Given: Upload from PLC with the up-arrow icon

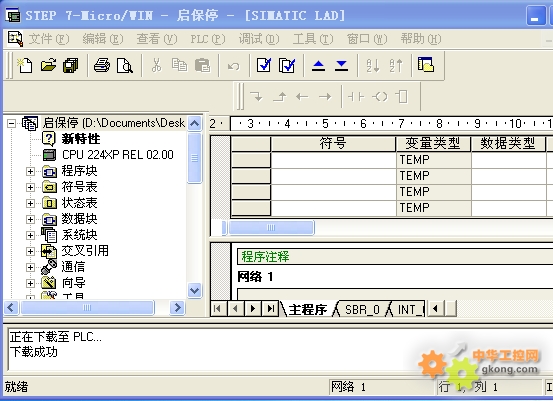Looking at the screenshot, I should pyautogui.click(x=318, y=65).
